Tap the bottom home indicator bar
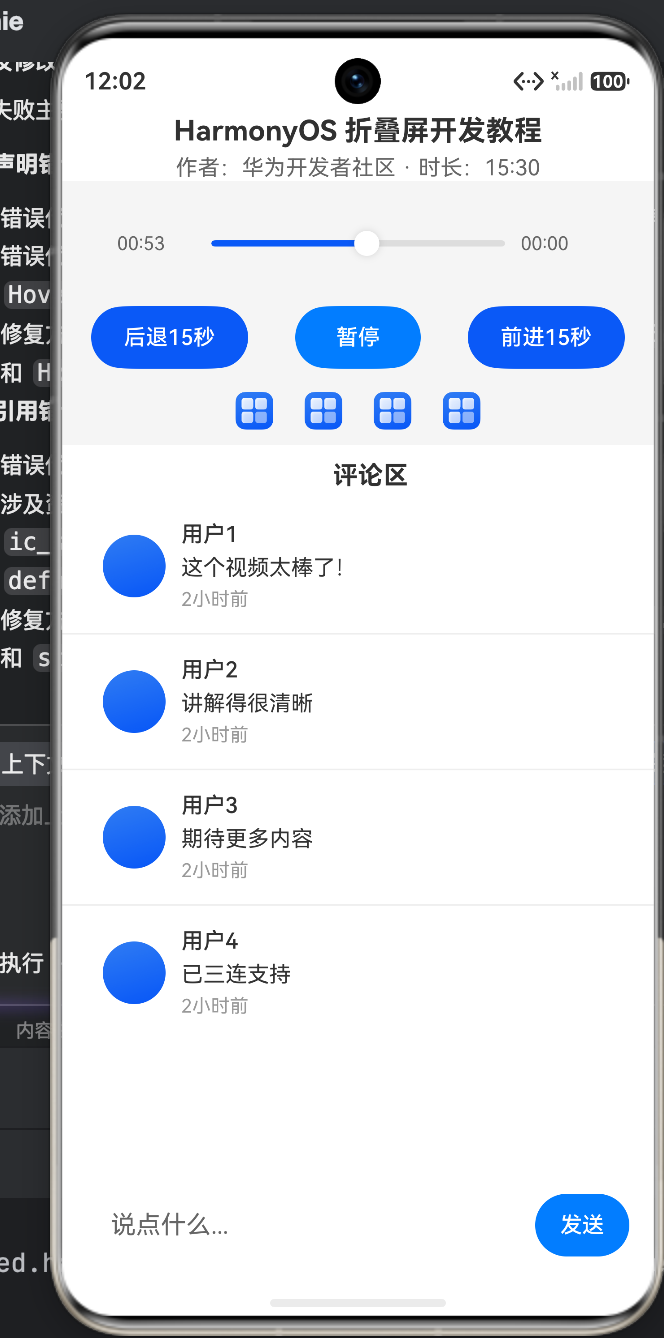The height and width of the screenshot is (1338, 664). (x=358, y=1303)
